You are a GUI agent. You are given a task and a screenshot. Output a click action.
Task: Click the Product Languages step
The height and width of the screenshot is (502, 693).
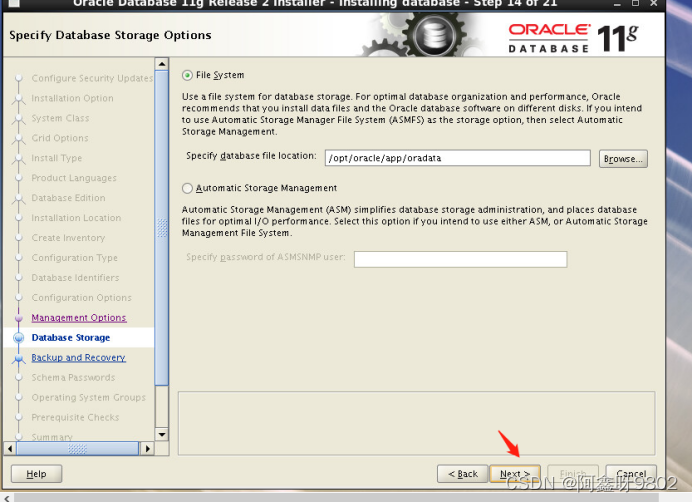click(x=74, y=178)
